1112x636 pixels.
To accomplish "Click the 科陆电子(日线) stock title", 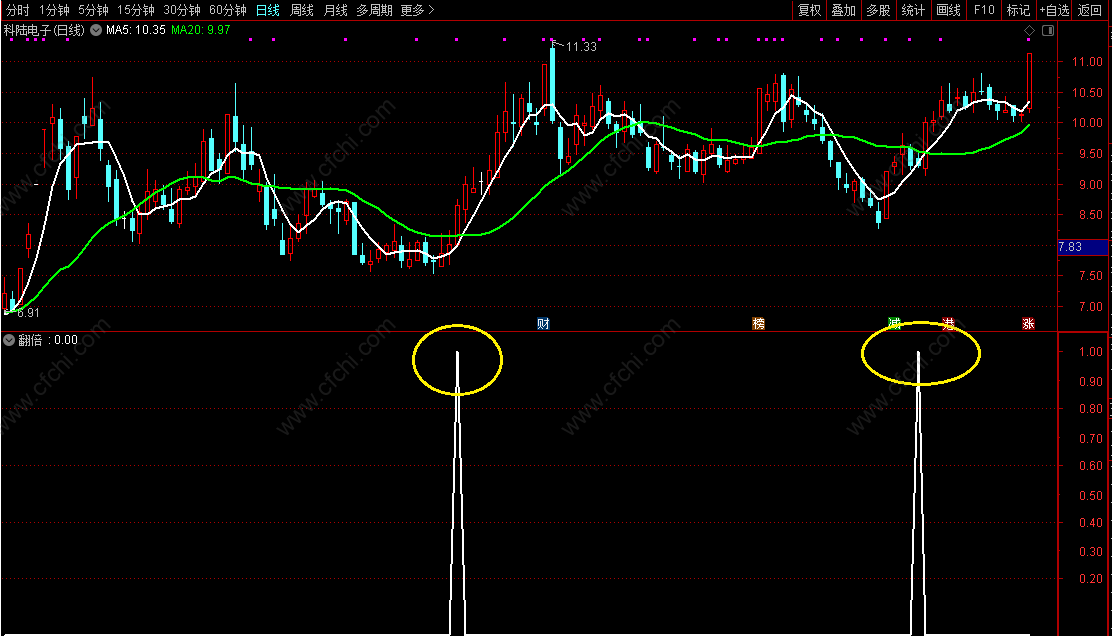I will pos(44,30).
